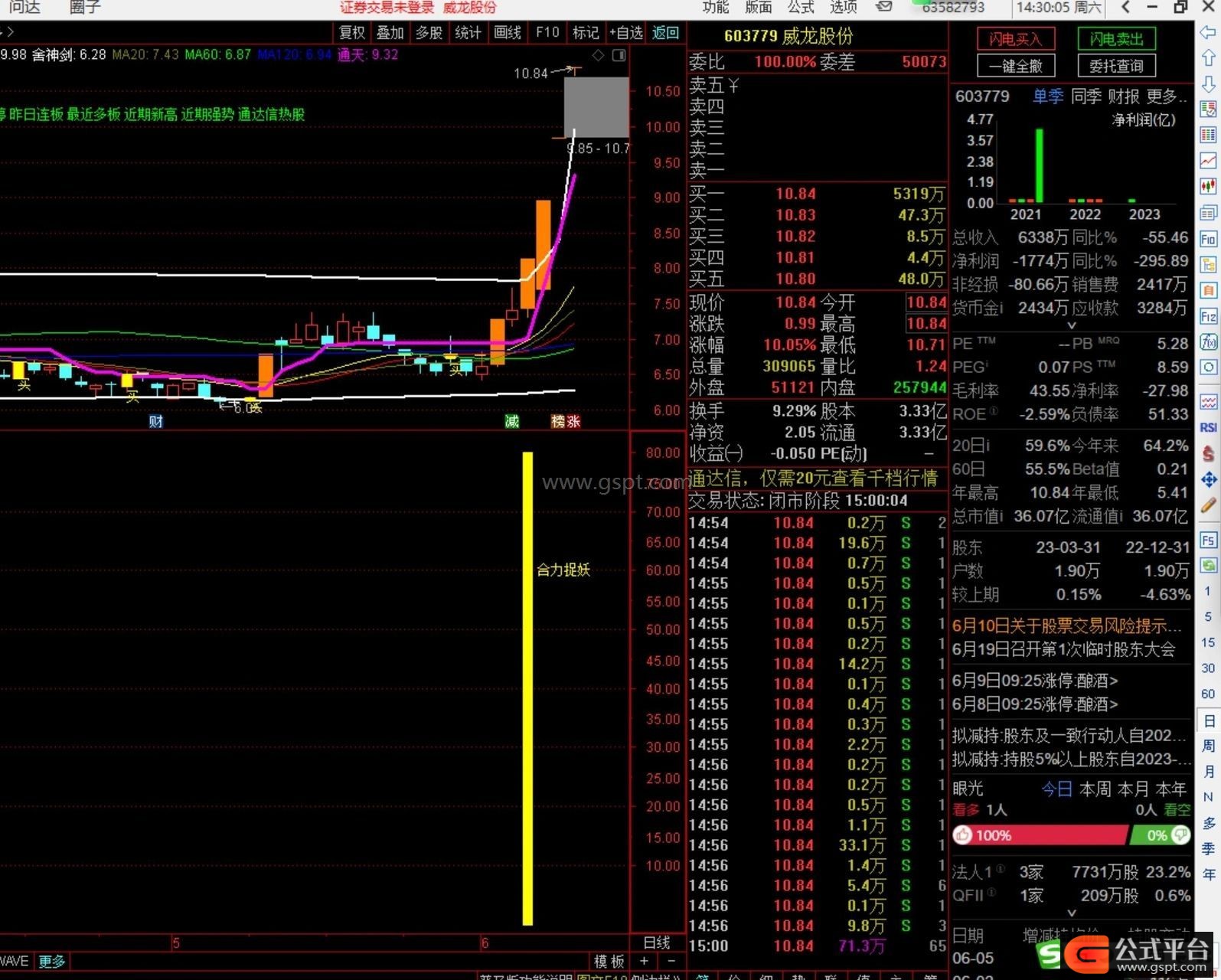Click the 叠加 toolbar button
Screen dimensions: 1221x980
tap(390, 33)
